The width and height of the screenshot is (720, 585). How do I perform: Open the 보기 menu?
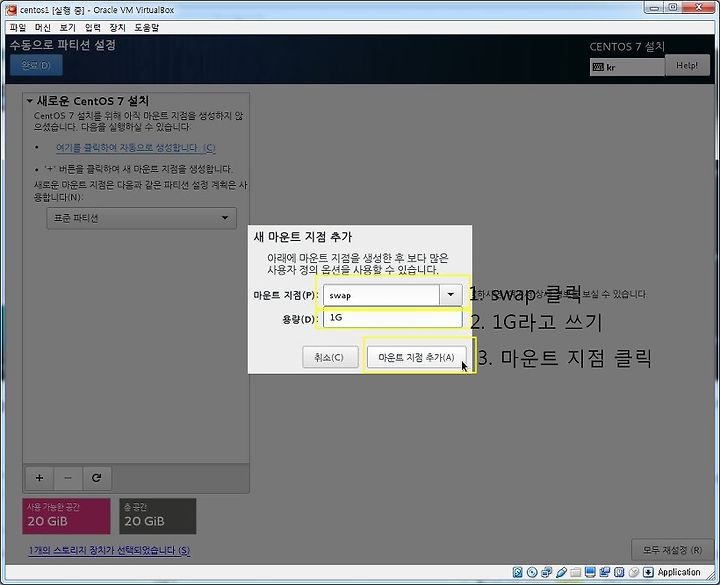point(68,28)
